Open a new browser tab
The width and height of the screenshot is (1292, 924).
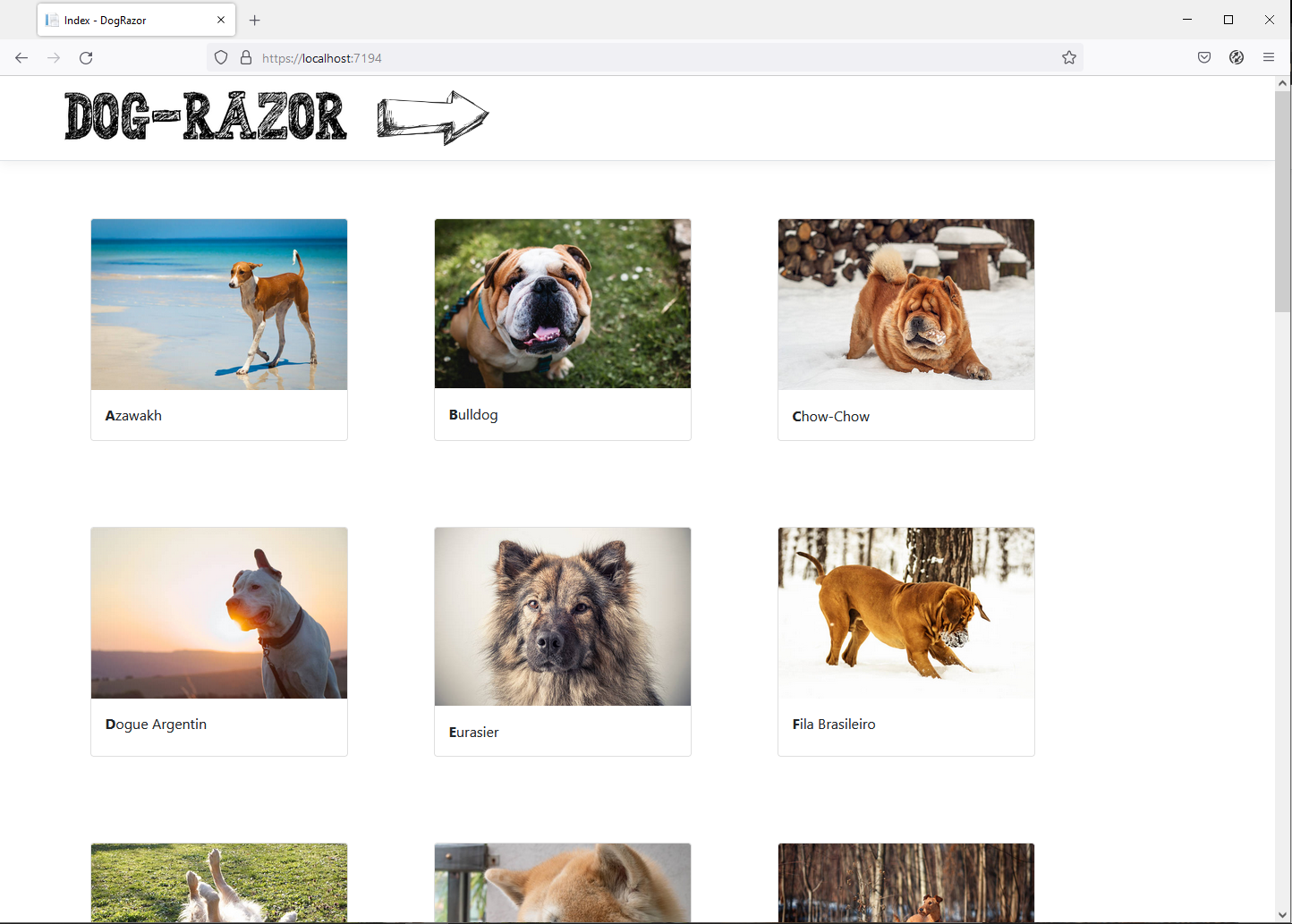(x=254, y=20)
